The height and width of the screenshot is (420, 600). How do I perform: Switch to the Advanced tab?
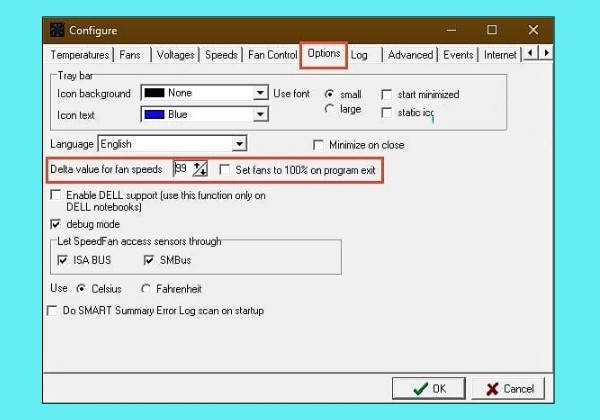pyautogui.click(x=411, y=55)
